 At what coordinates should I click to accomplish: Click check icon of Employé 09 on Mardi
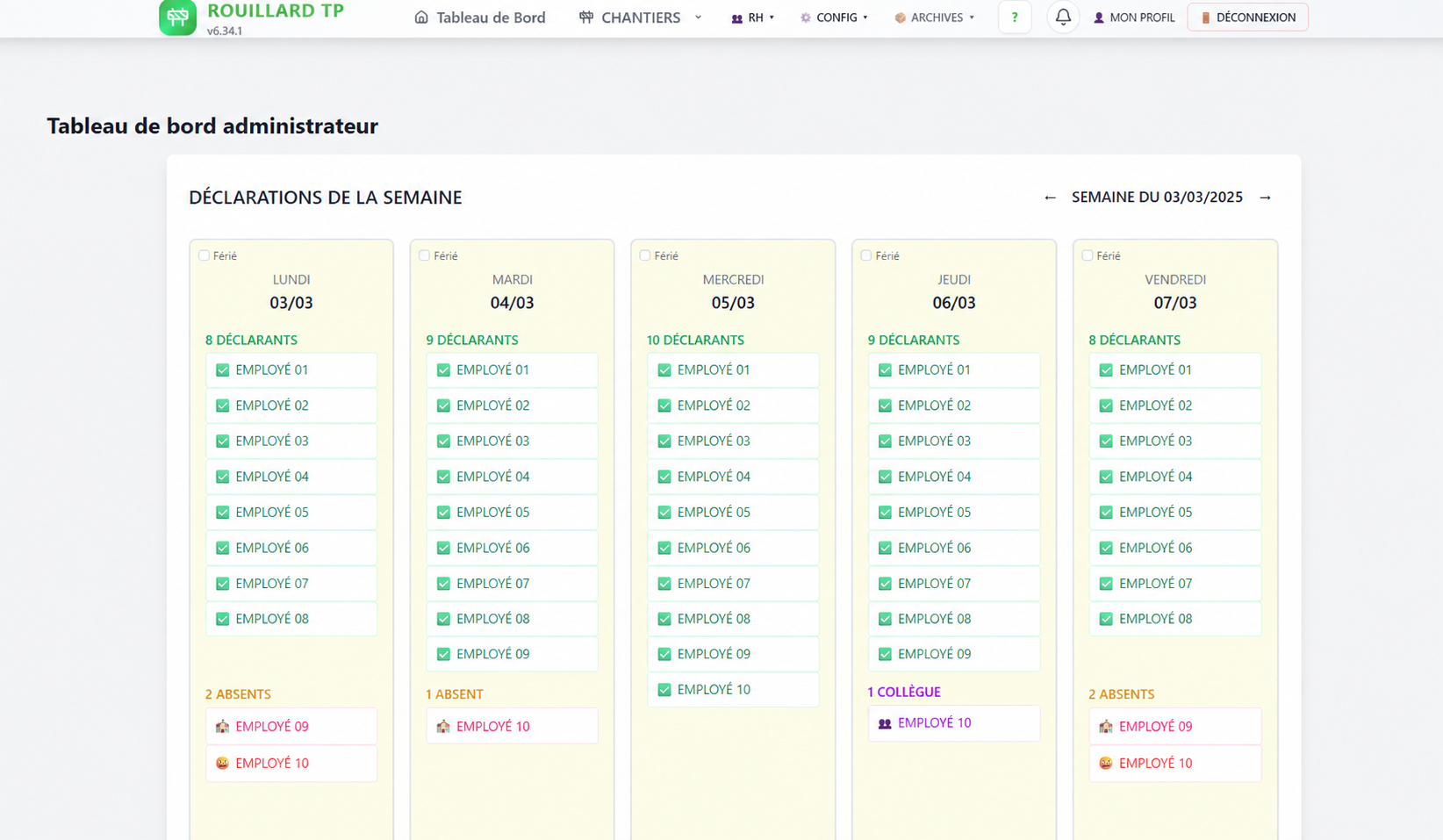tap(443, 655)
